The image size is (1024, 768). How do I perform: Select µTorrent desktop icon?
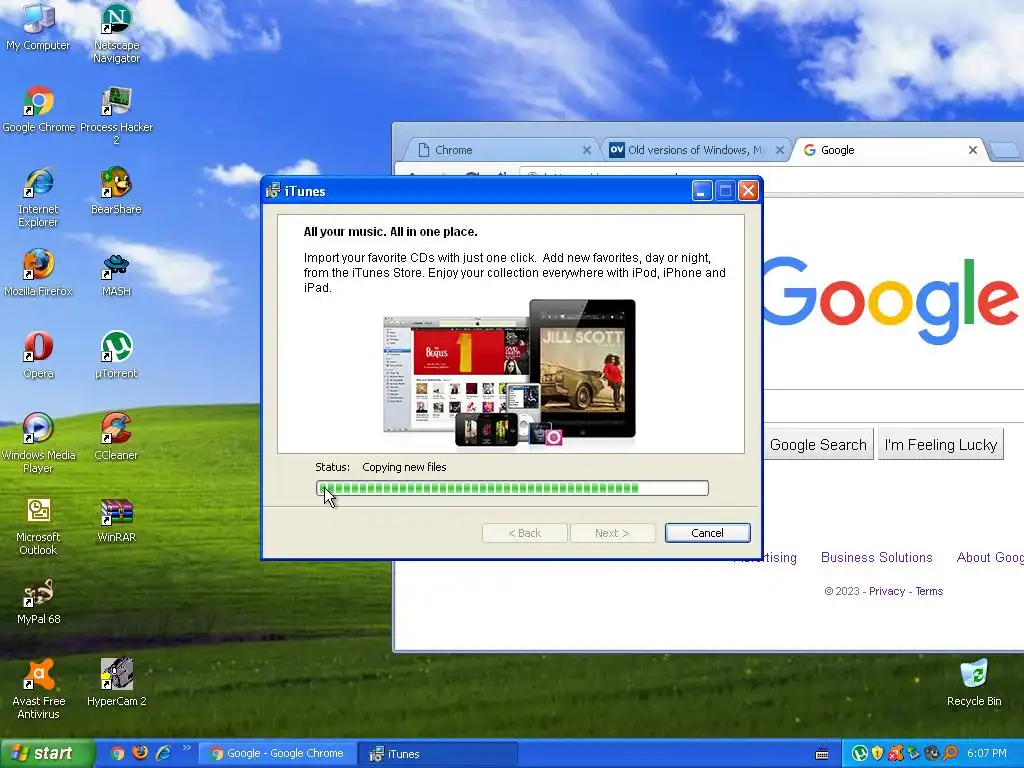[116, 355]
